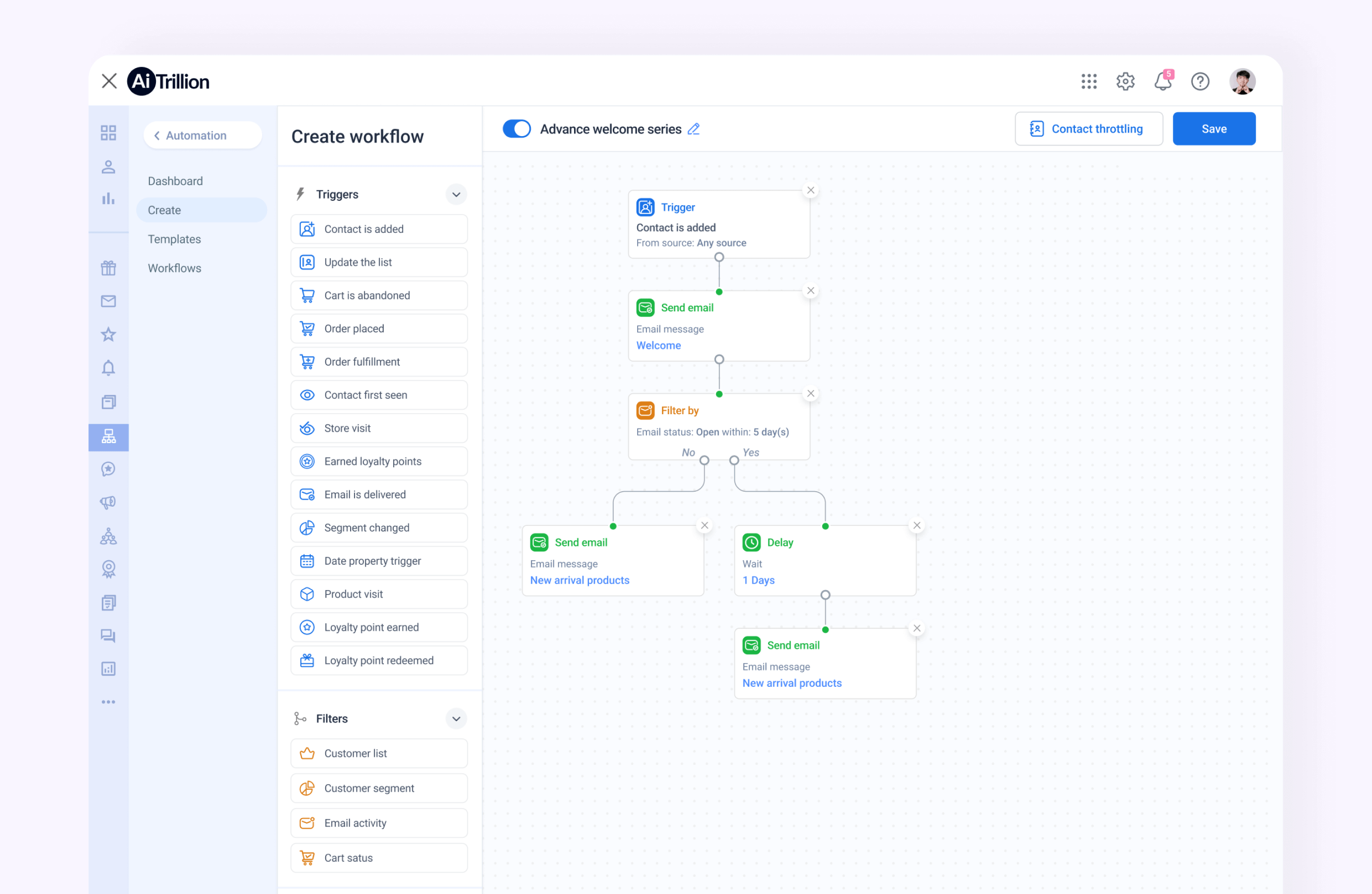Select Customer list filter
The image size is (1372, 894).
point(379,753)
